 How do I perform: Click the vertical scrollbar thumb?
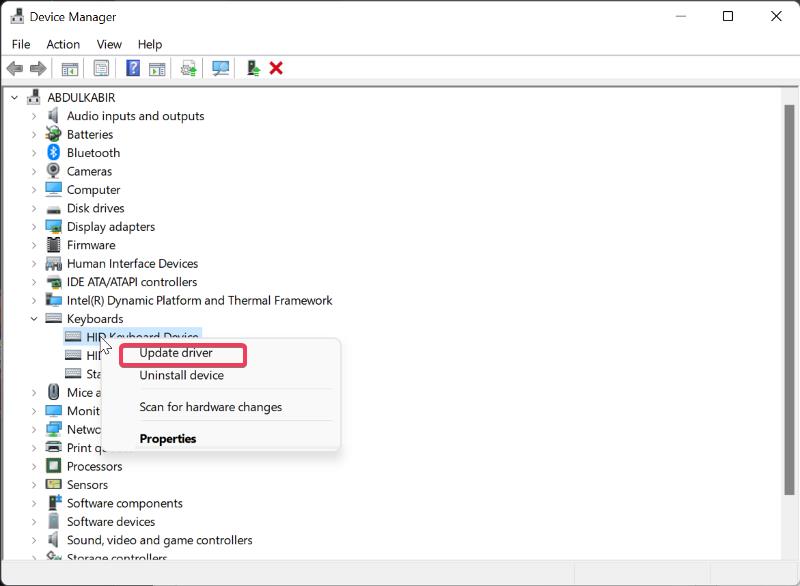point(789,300)
